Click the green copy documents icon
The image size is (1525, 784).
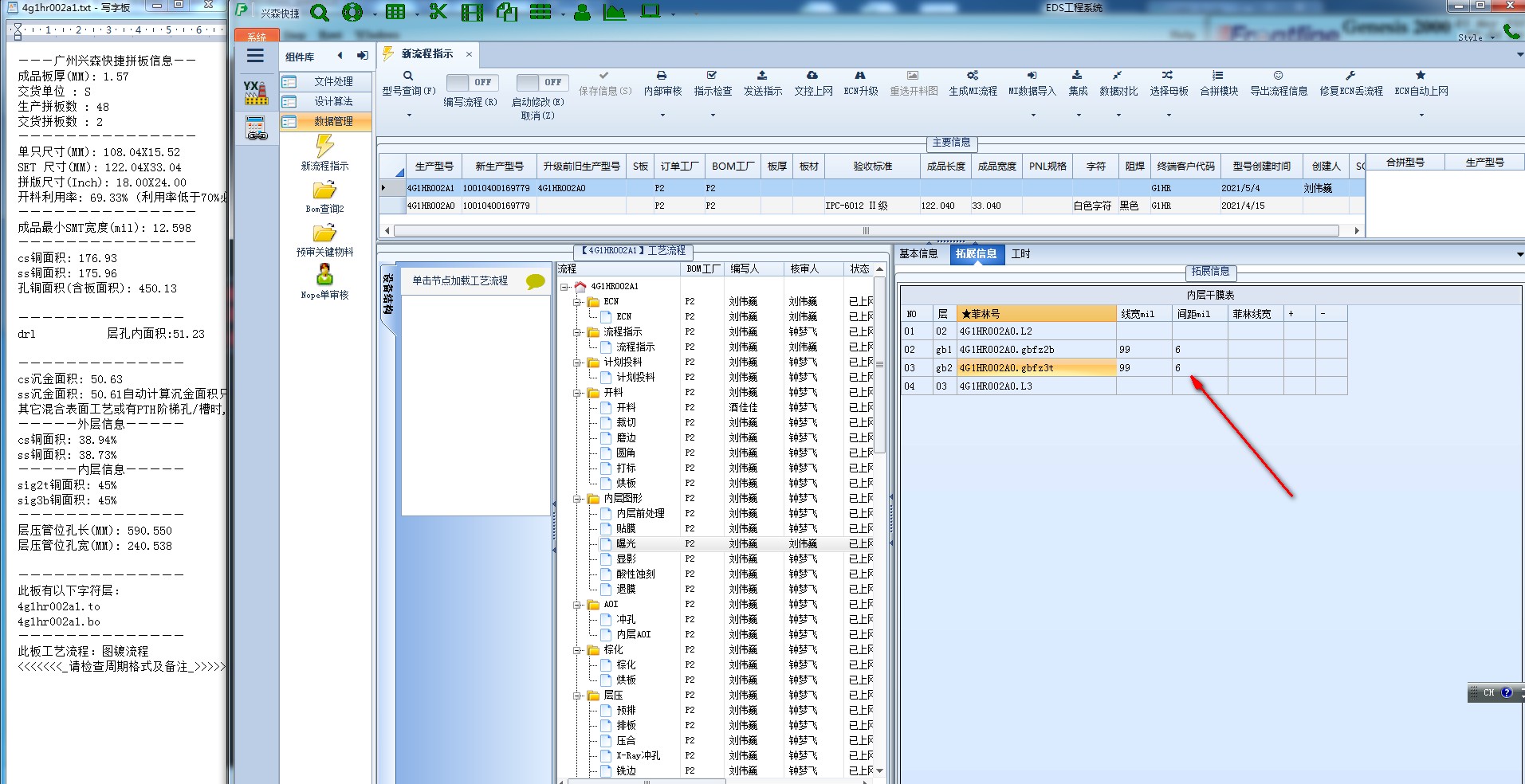coord(506,12)
